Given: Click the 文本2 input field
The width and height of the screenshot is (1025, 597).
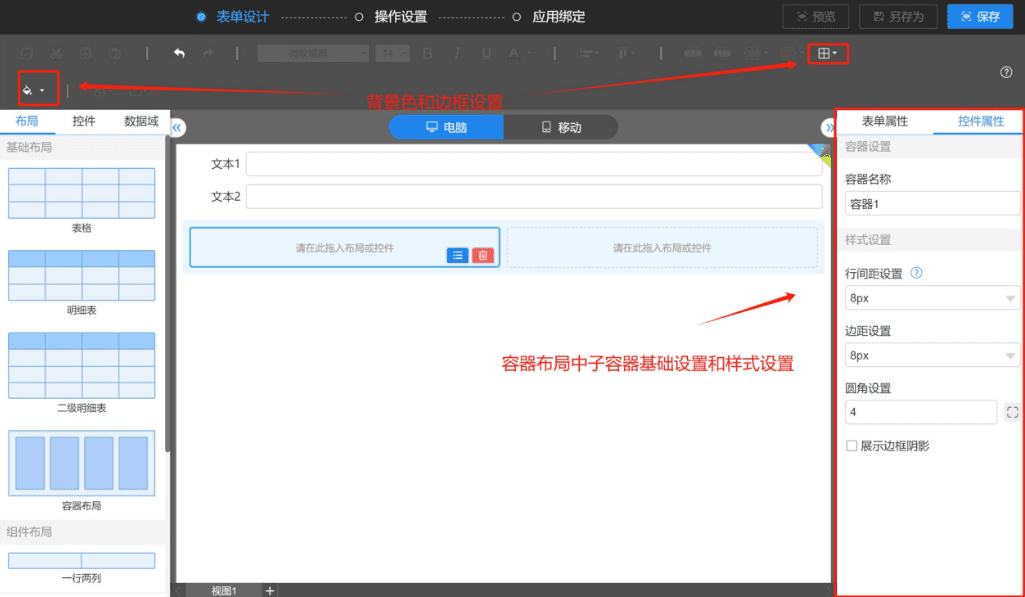Looking at the screenshot, I should click(x=534, y=197).
